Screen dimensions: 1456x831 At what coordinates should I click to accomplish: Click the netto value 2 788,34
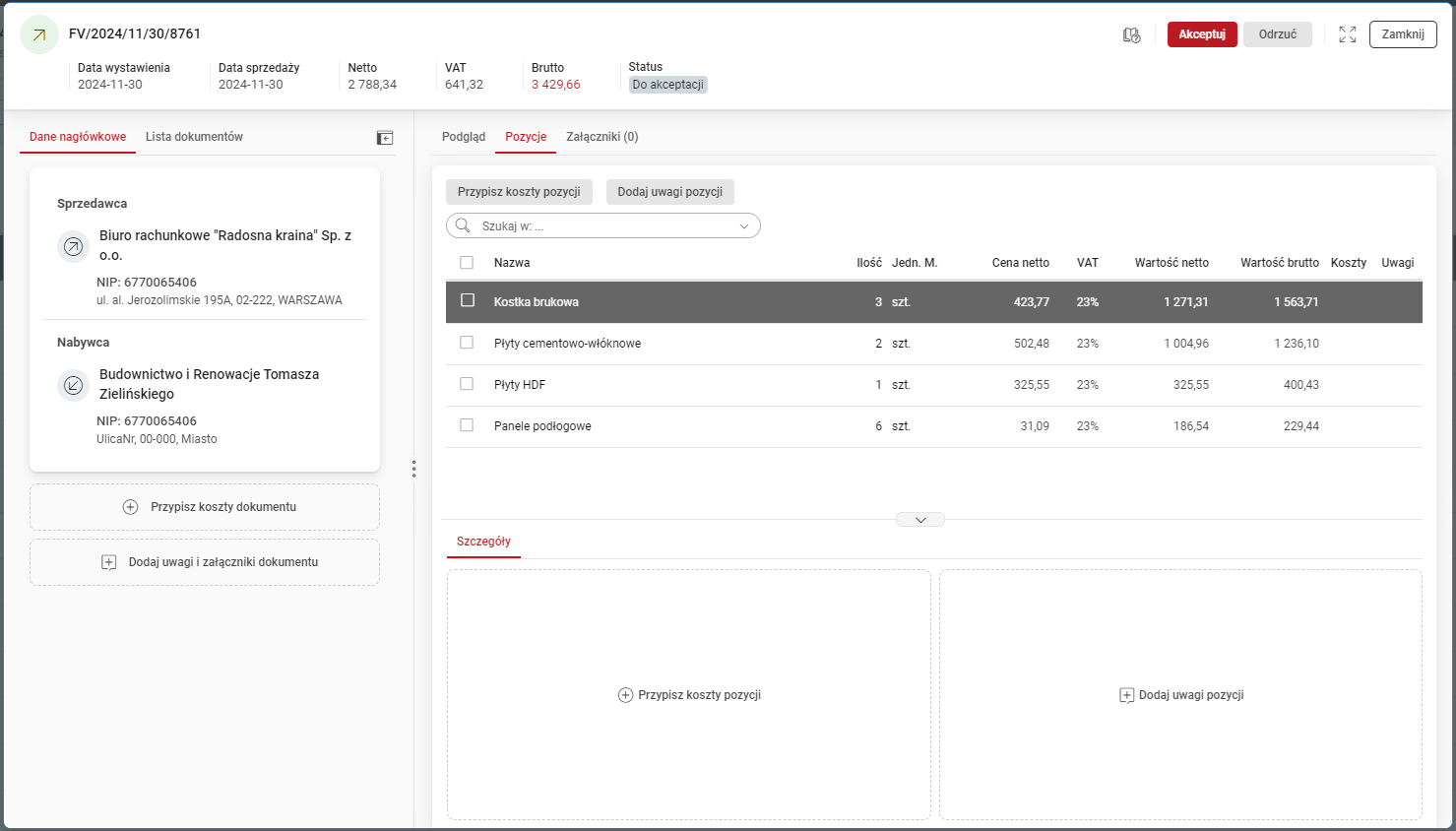(372, 85)
